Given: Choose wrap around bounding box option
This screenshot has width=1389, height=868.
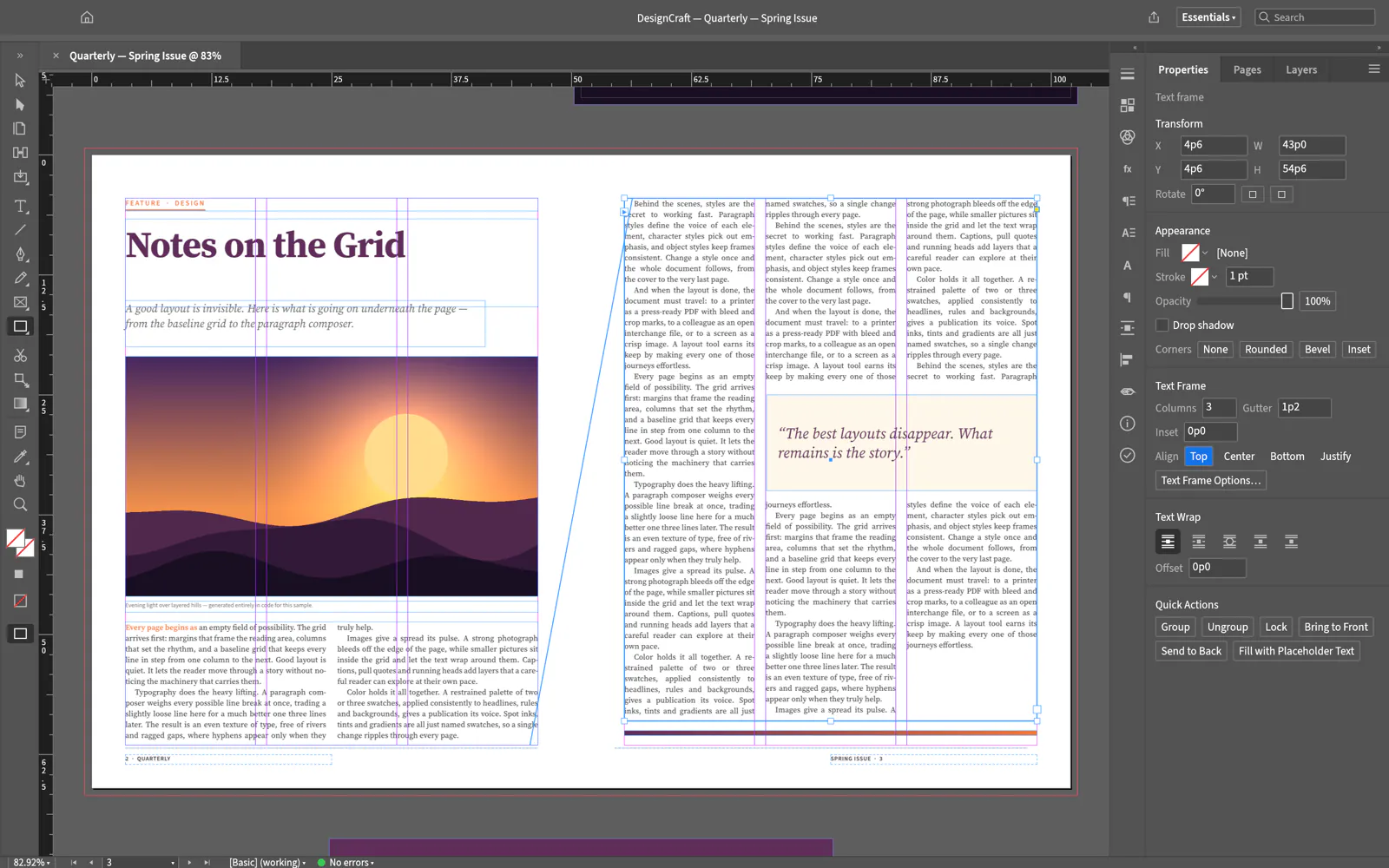Looking at the screenshot, I should coord(1199,542).
